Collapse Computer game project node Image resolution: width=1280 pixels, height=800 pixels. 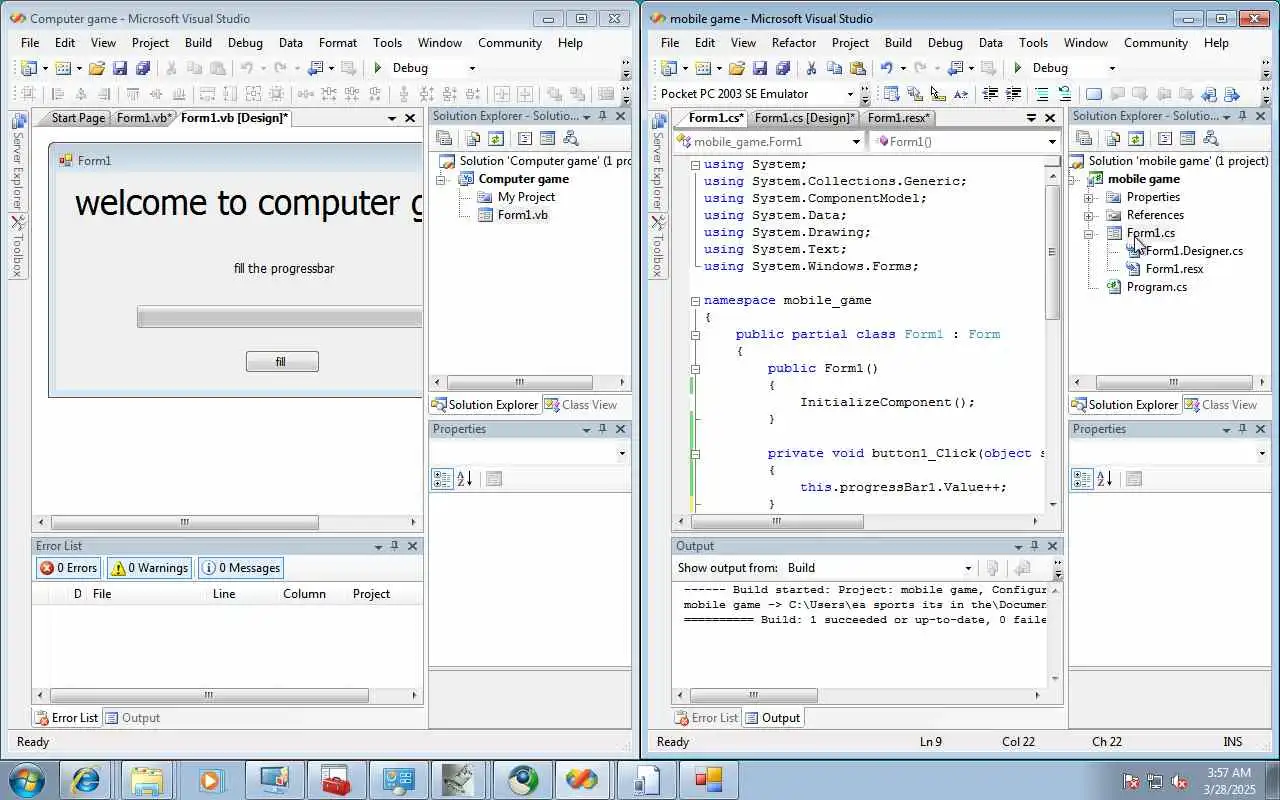coord(439,179)
